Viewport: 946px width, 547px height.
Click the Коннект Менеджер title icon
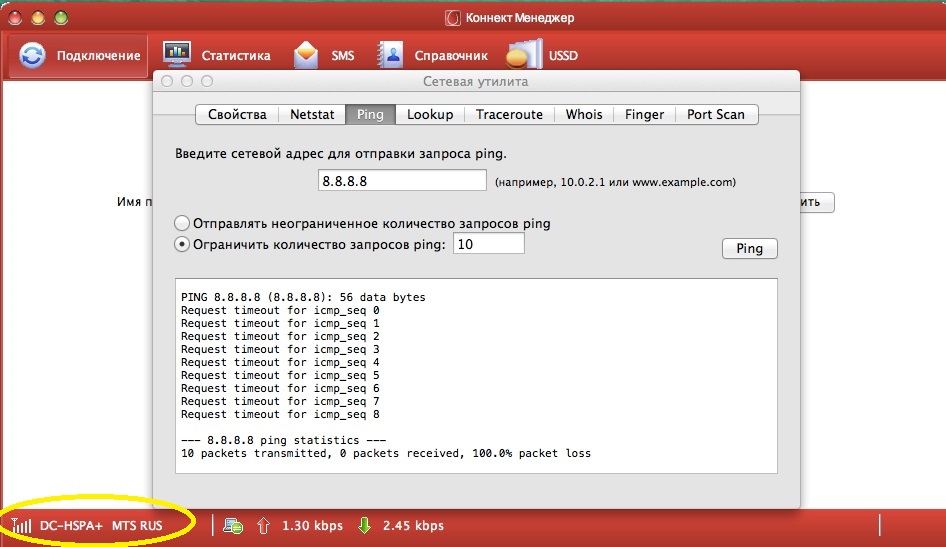click(x=452, y=18)
